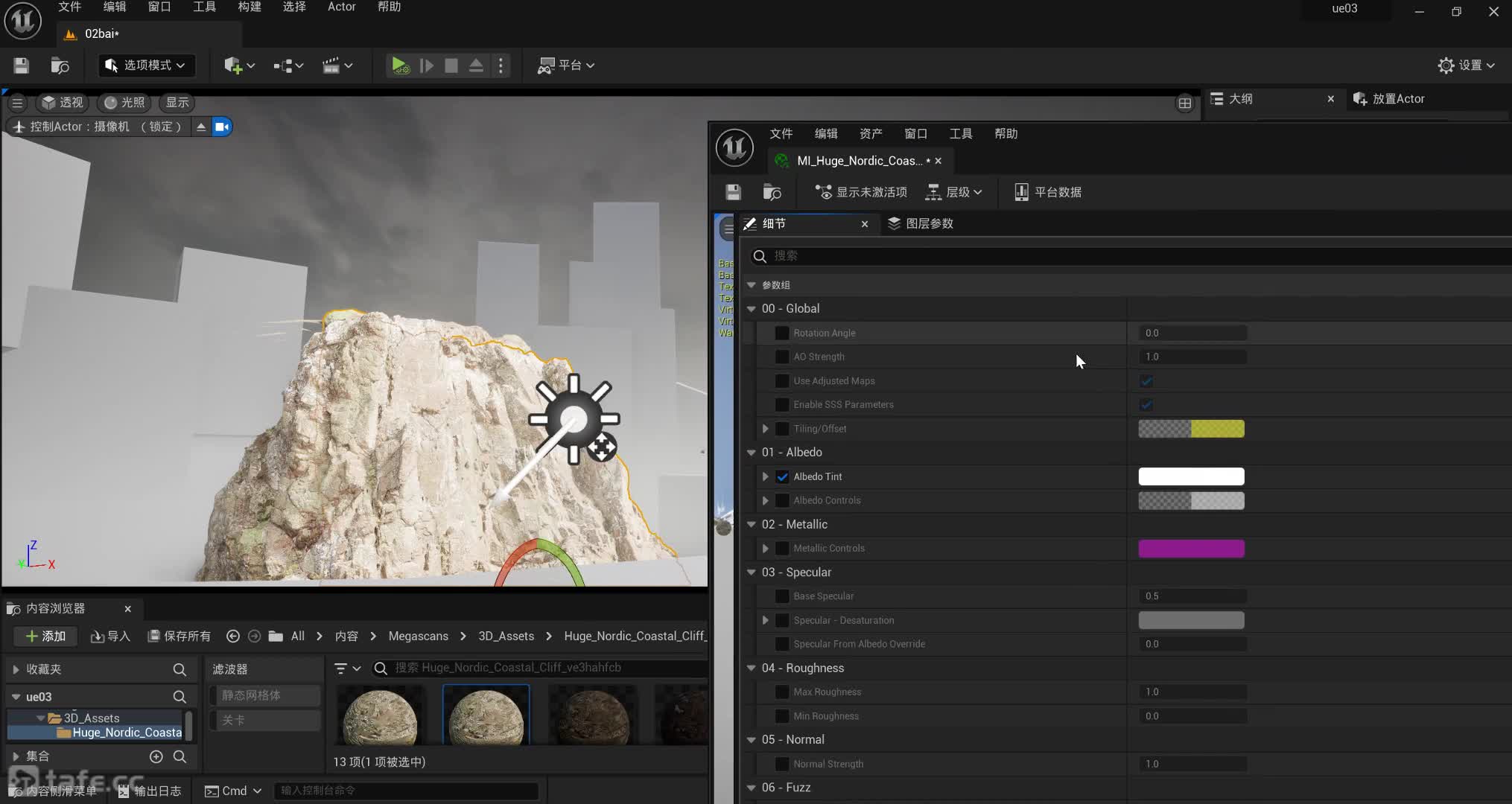Collapse the 00 - Global group

(752, 308)
